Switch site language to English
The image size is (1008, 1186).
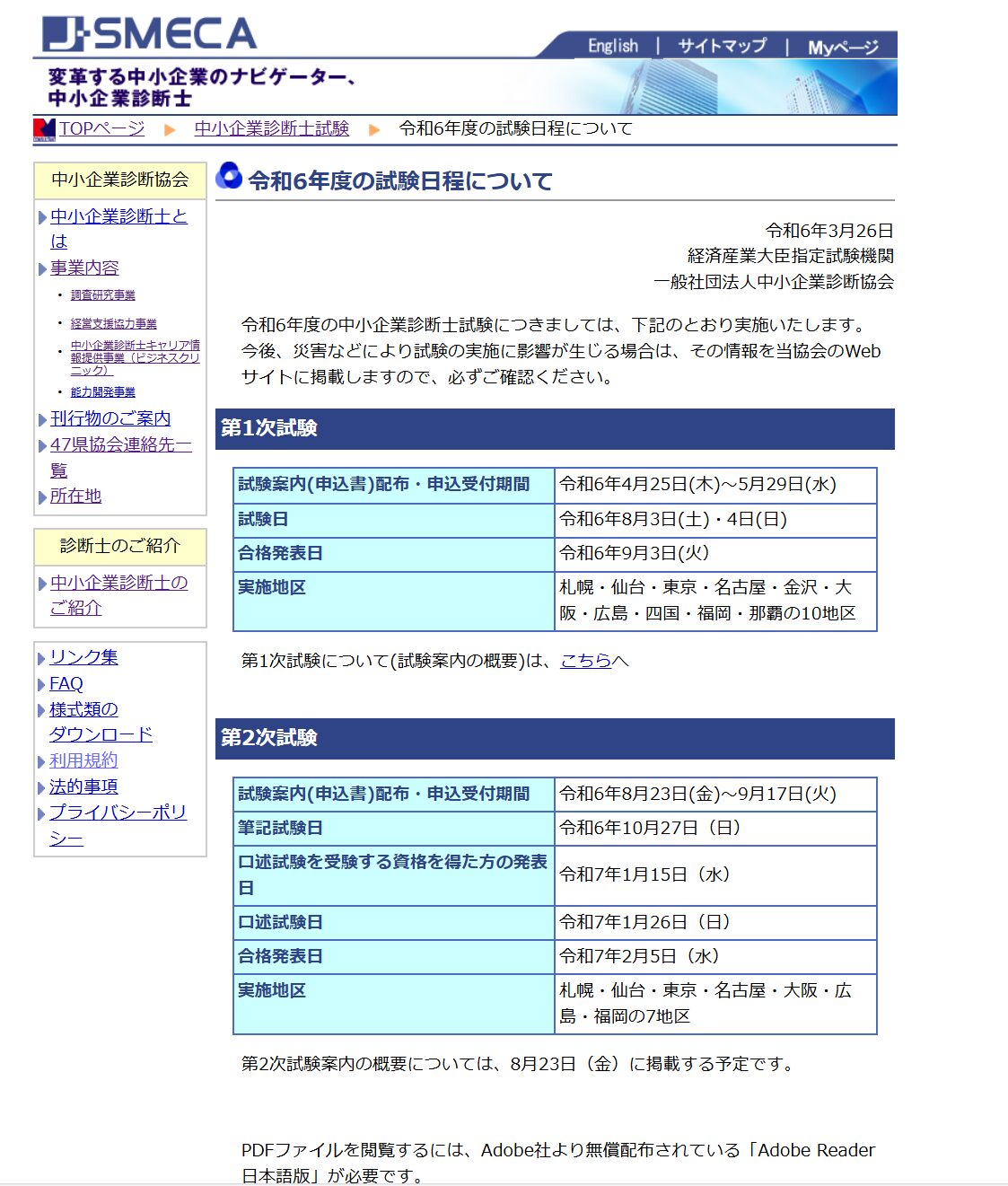(613, 46)
